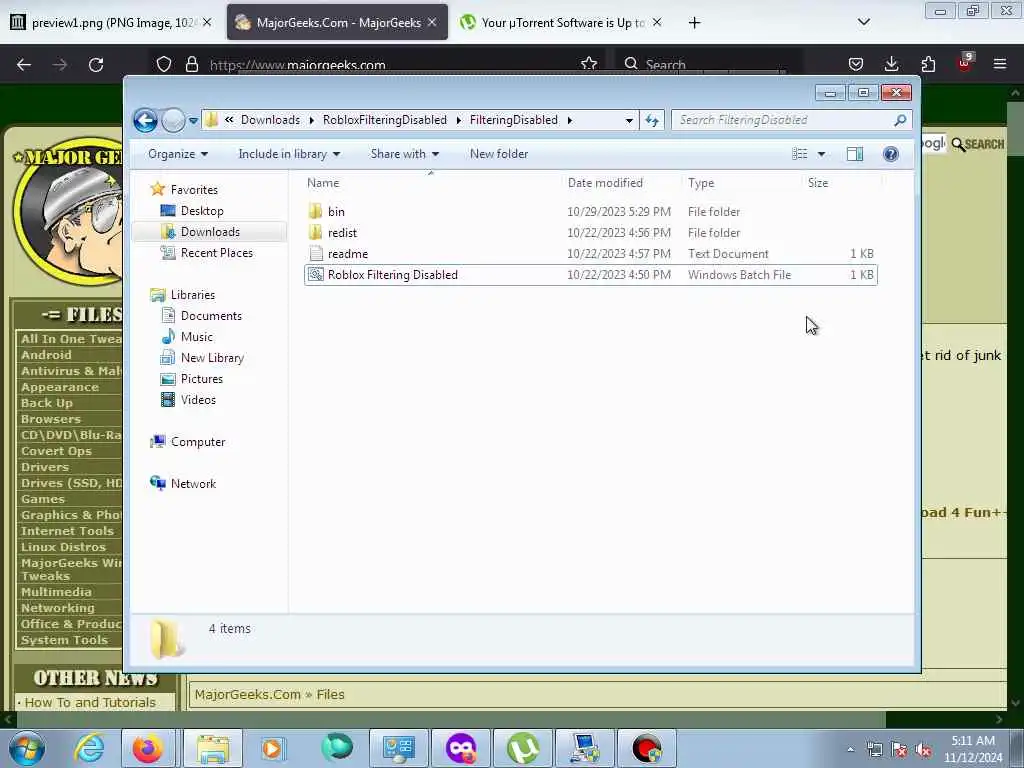Click the refresh button next to address bar
The width and height of the screenshot is (1024, 768).
652,120
